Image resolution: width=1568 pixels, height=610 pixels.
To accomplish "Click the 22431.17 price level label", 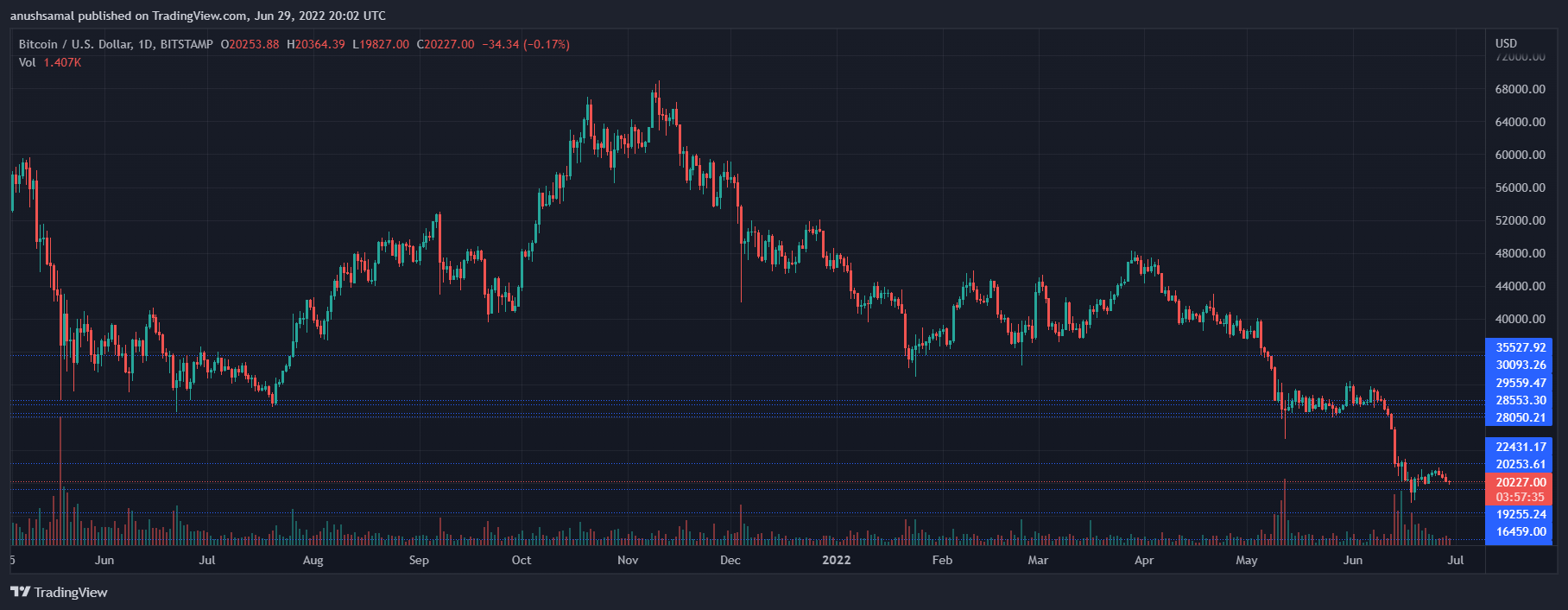I will point(1520,447).
